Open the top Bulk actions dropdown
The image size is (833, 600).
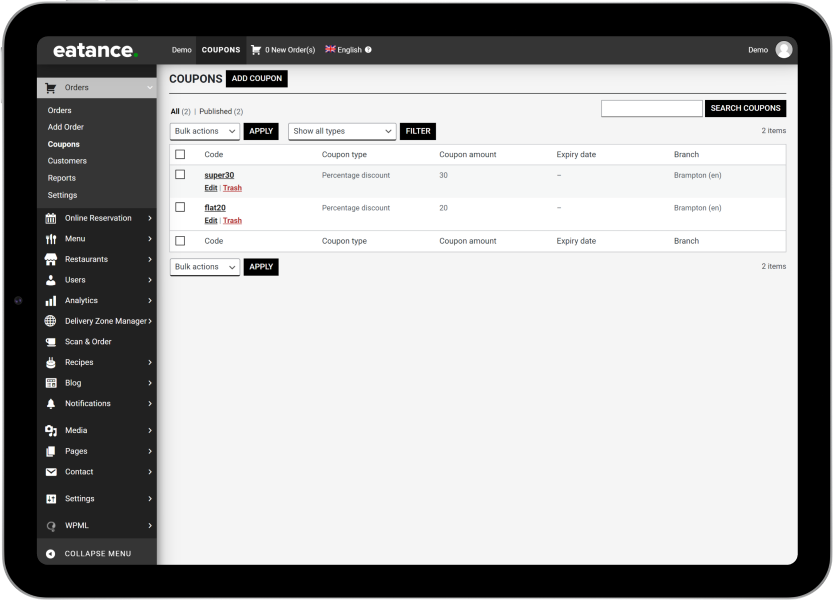pyautogui.click(x=205, y=131)
